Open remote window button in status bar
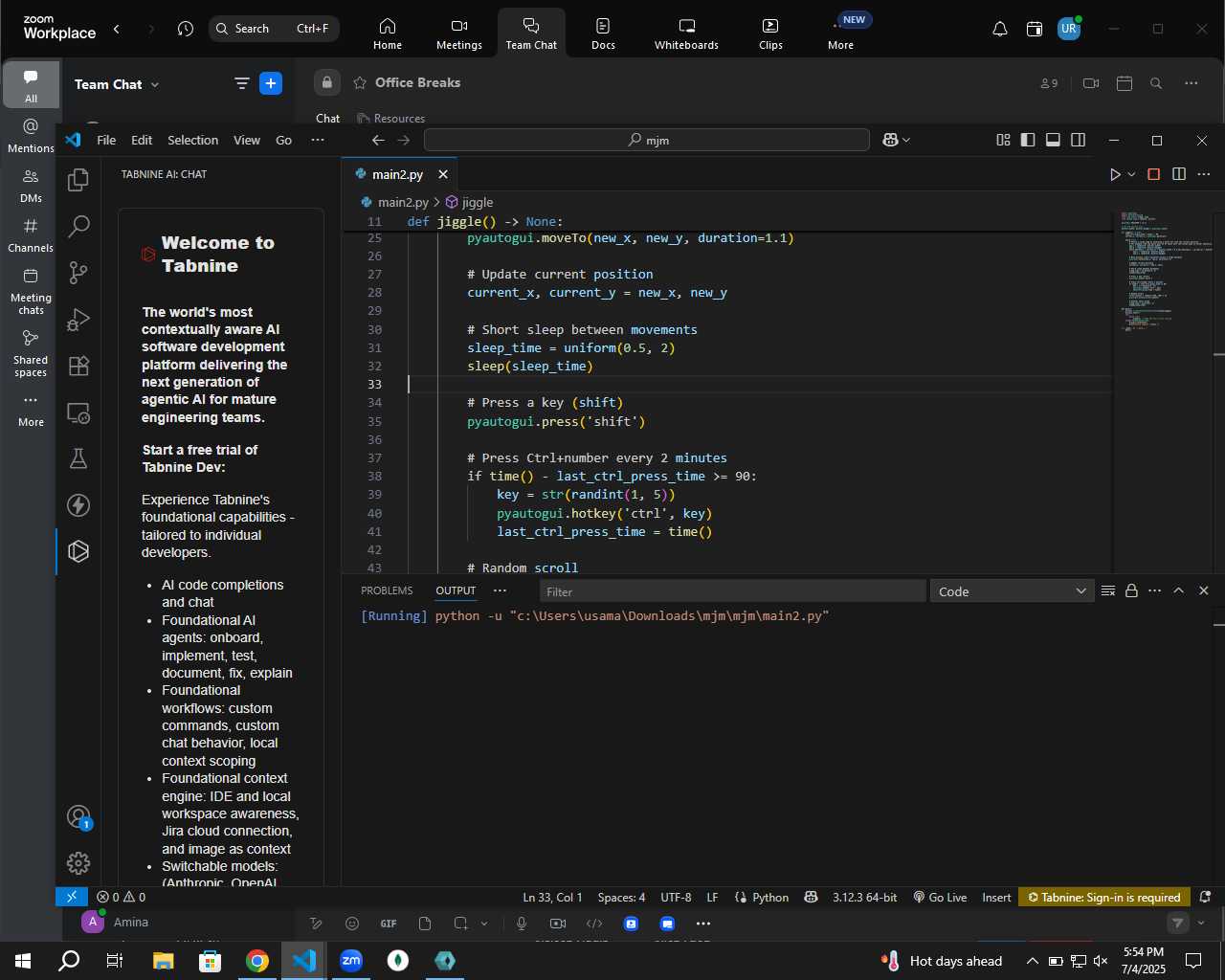 (72, 897)
